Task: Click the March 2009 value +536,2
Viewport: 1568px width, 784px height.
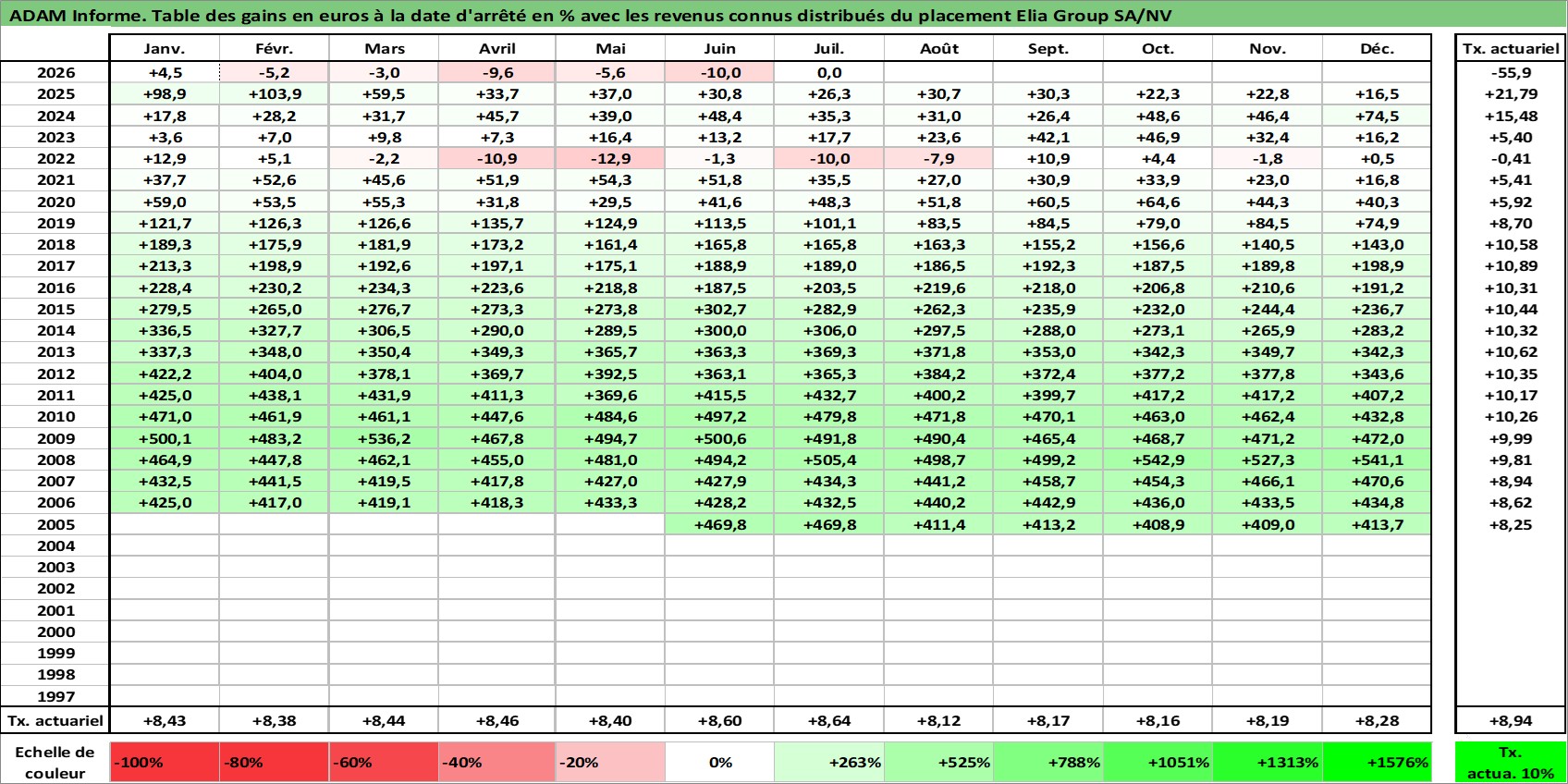Action: click(x=384, y=438)
